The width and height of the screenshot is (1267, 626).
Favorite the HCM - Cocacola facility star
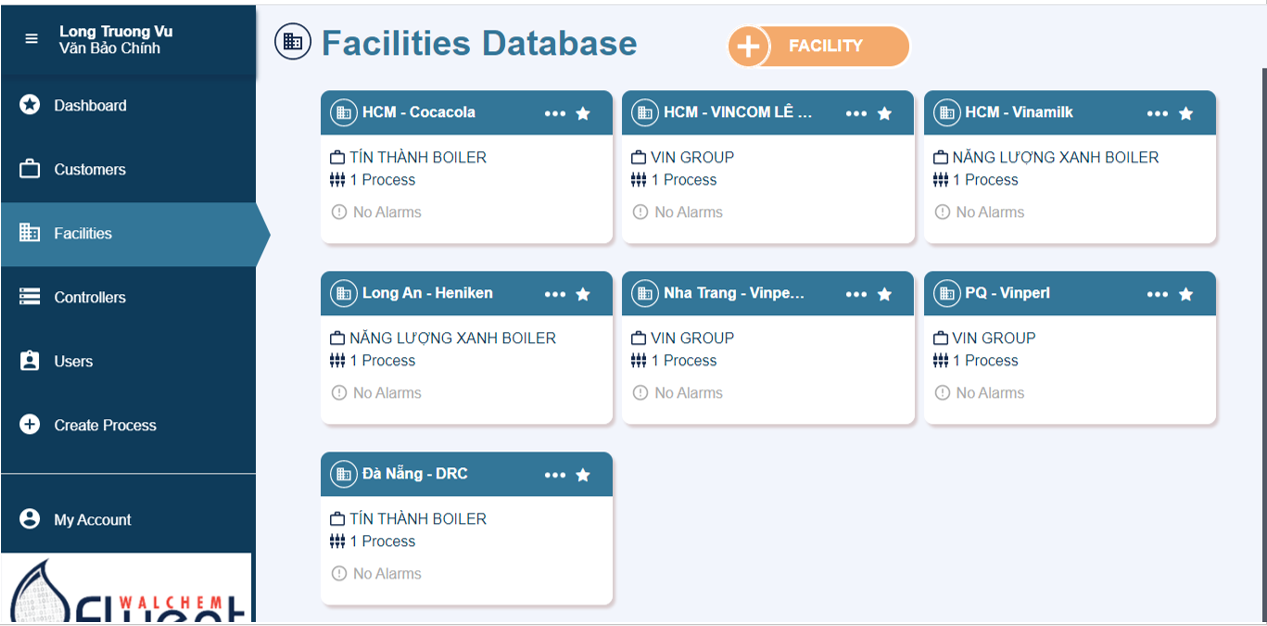tap(583, 113)
